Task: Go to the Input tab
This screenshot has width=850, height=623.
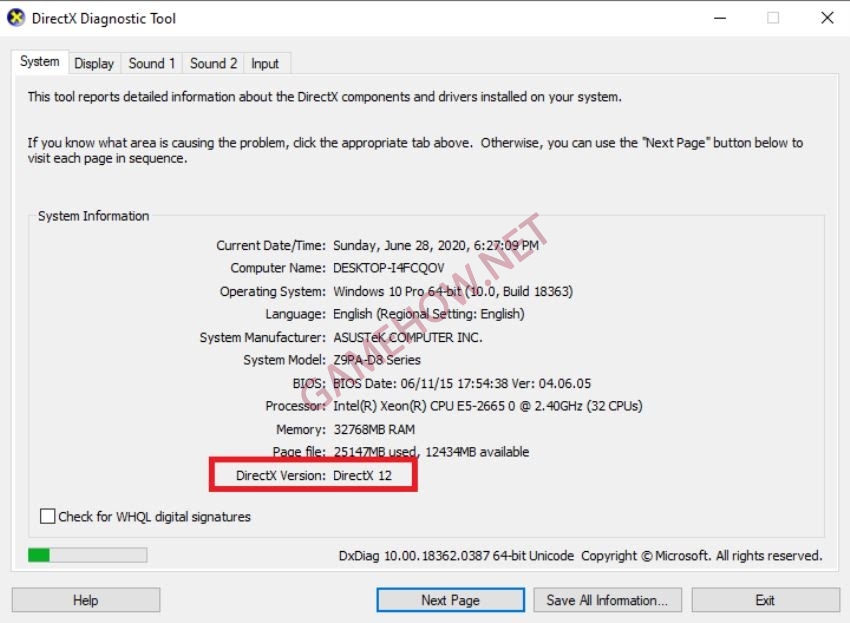Action: click(x=265, y=63)
